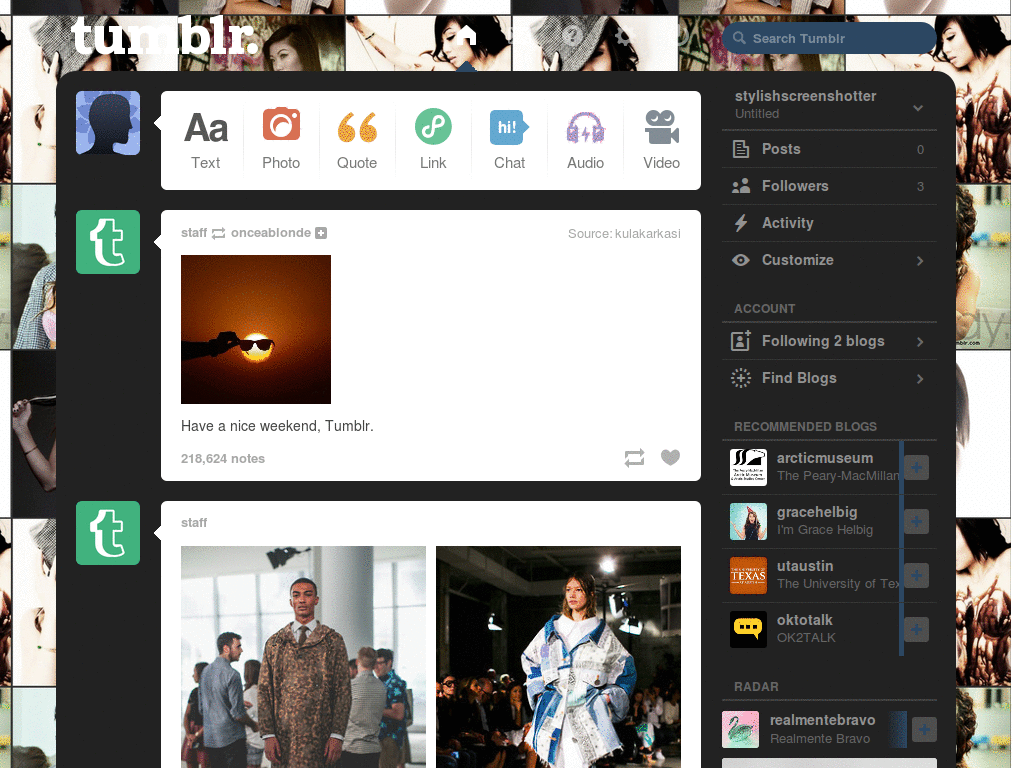Click the Untitled blog subtitle
The height and width of the screenshot is (768, 1024).
pyautogui.click(x=757, y=114)
